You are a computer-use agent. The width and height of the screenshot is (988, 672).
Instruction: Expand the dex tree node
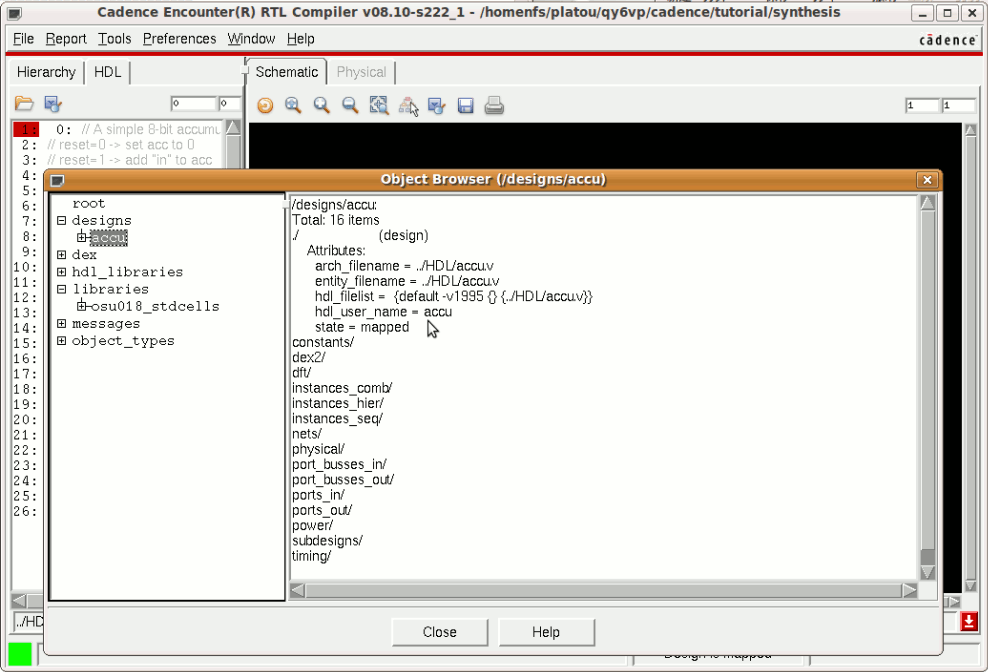coord(61,255)
